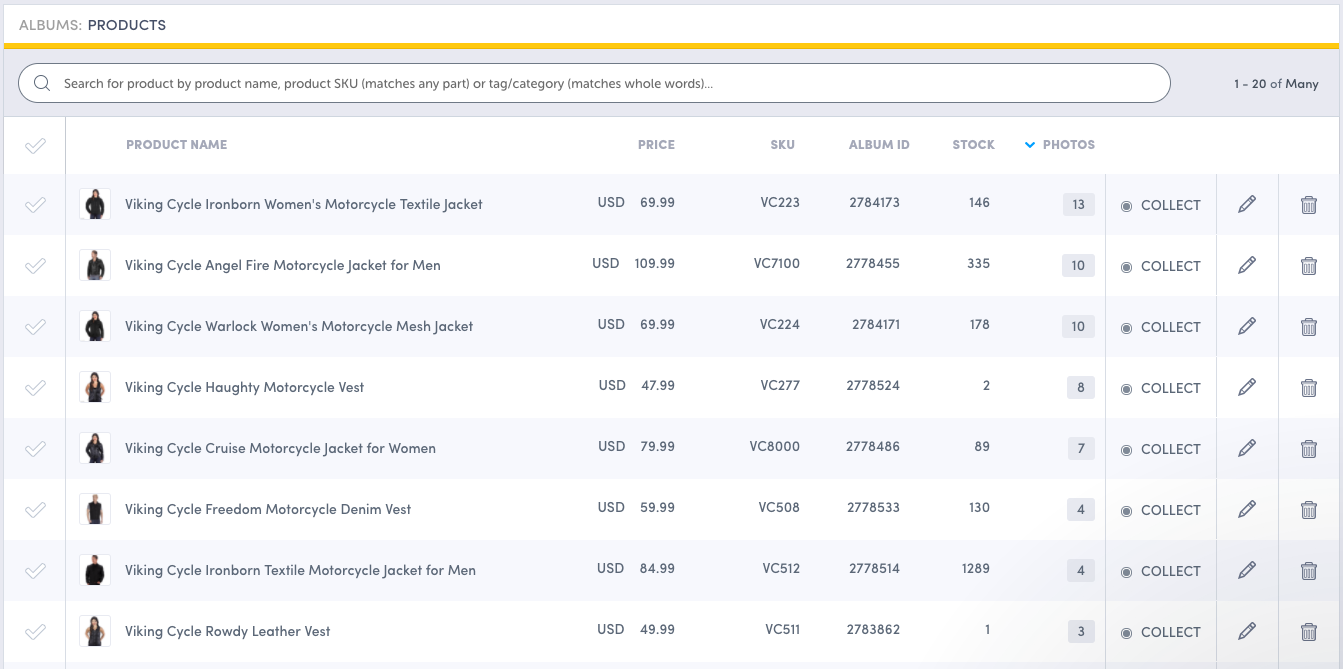This screenshot has height=669, width=1343.
Task: Edit the Viking Cycle Rowdy Leather Vest product
Action: [1246, 631]
